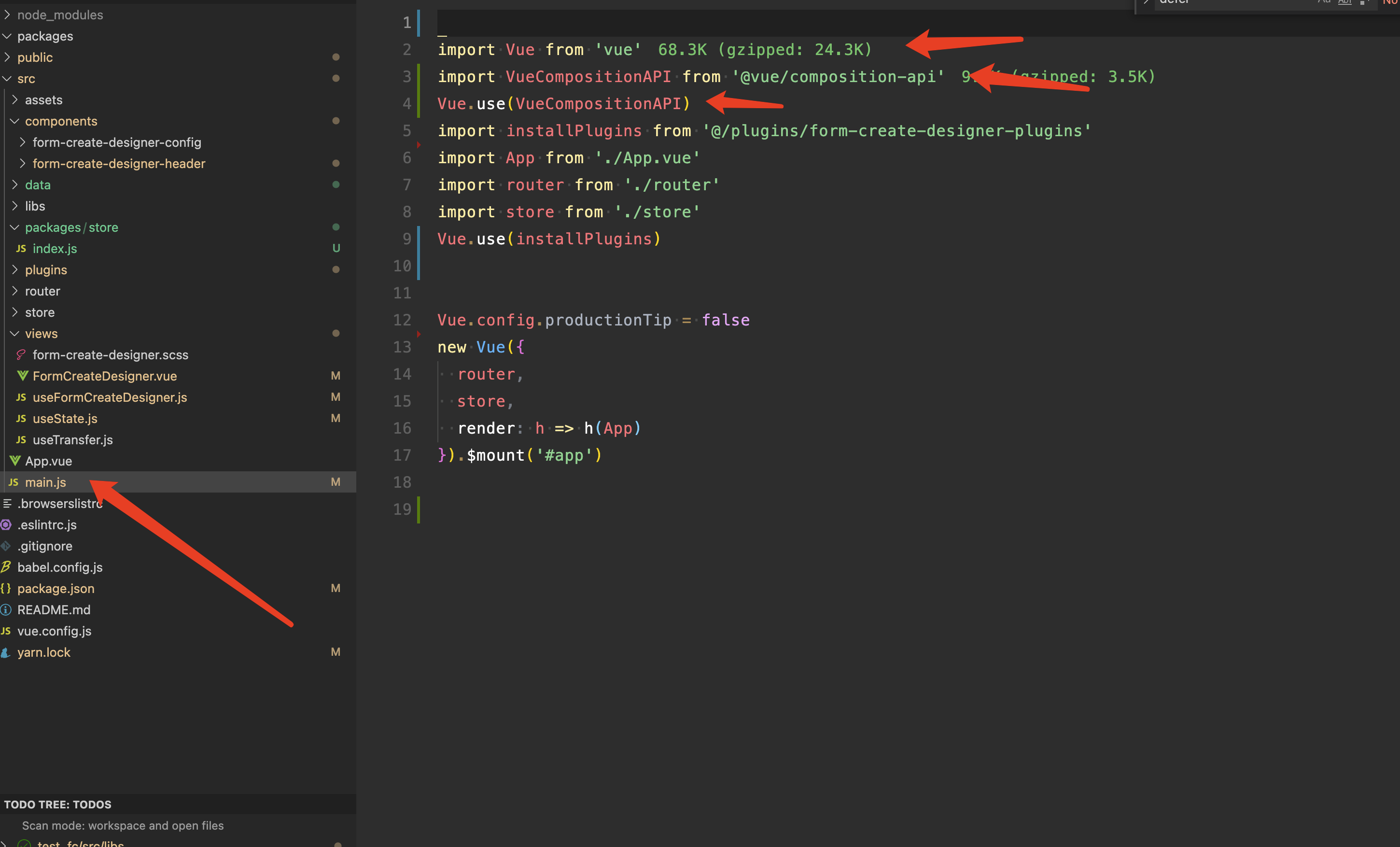This screenshot has width=1400, height=847.
Task: Click the TODO TREE: TODOS panel header
Action: (58, 804)
